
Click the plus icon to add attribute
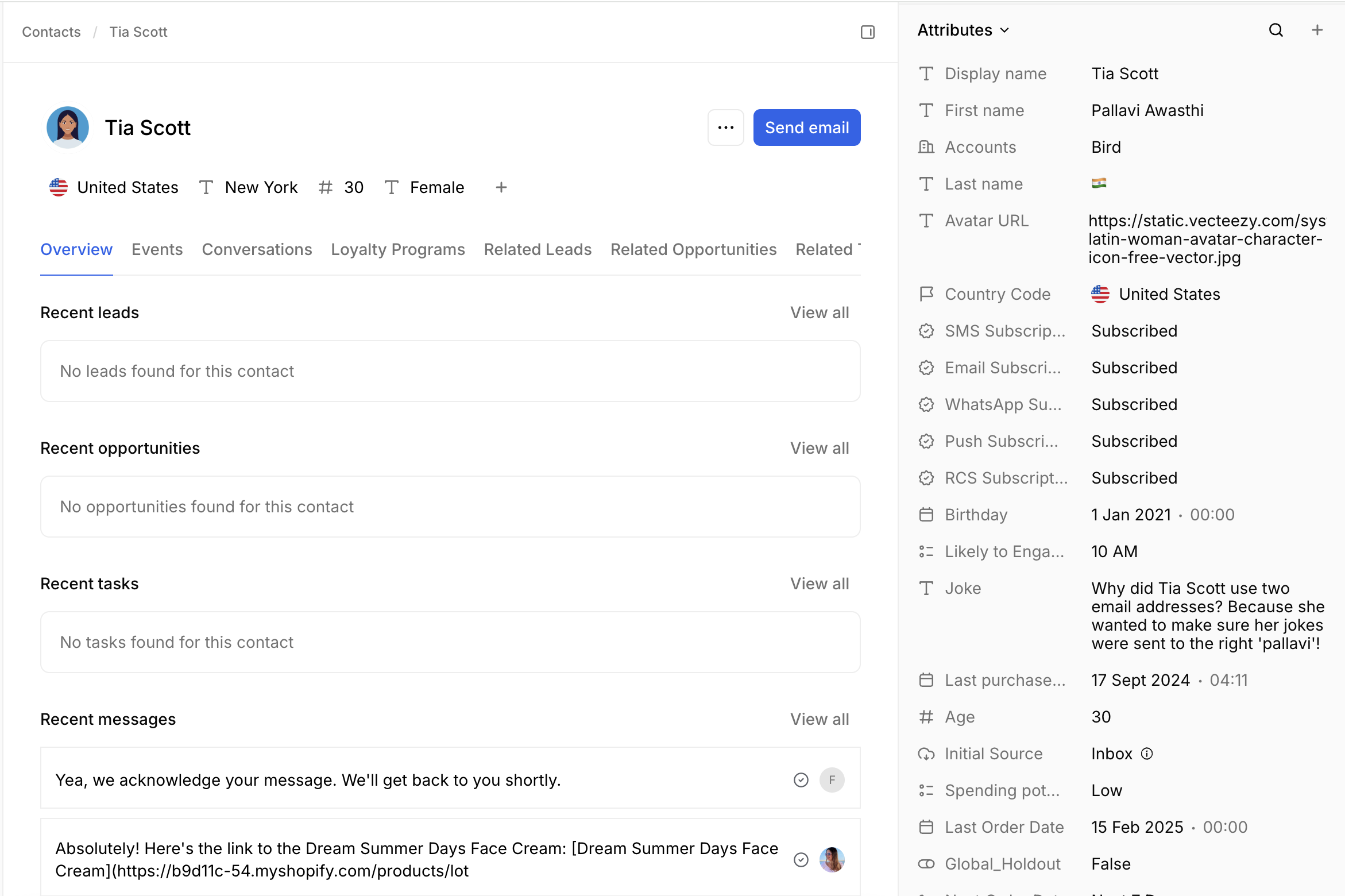[1317, 30]
